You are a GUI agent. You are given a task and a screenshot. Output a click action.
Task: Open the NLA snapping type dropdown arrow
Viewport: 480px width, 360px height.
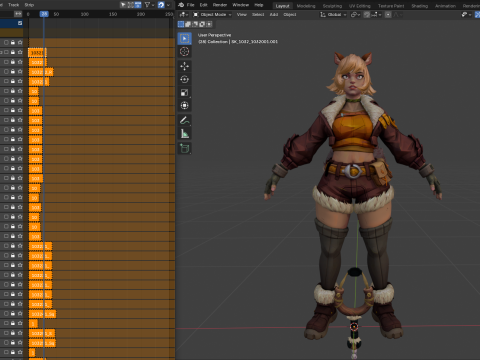169,5
